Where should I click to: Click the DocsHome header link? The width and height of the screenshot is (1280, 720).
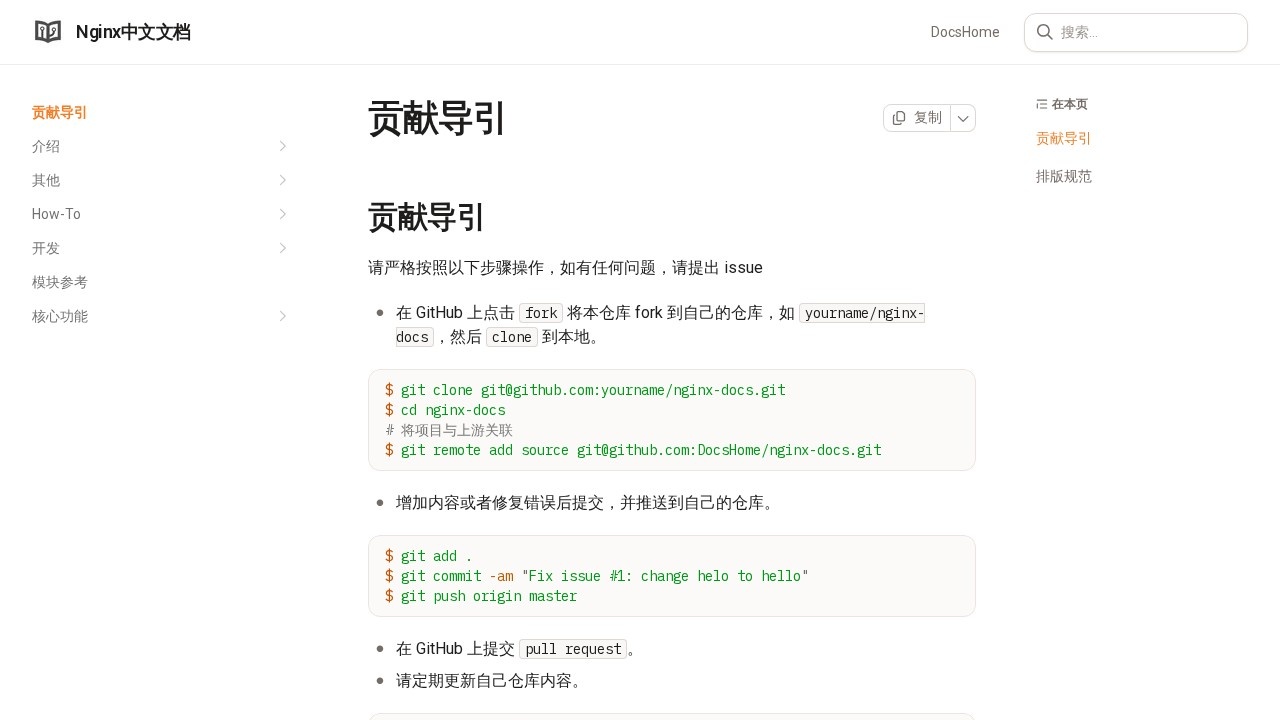(965, 32)
